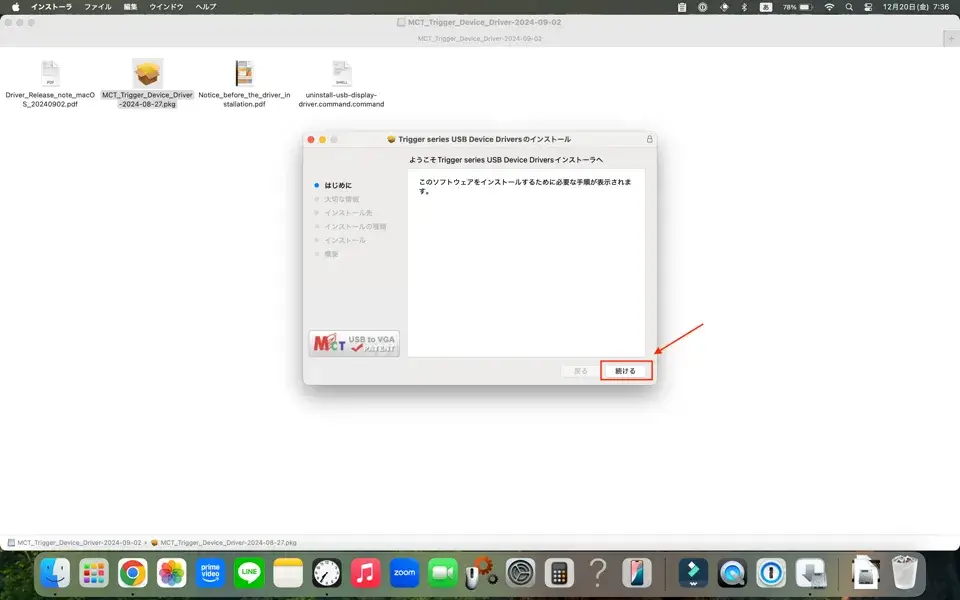
Task: Select the 大切な情報 step in installer sidebar
Action: [342, 199]
